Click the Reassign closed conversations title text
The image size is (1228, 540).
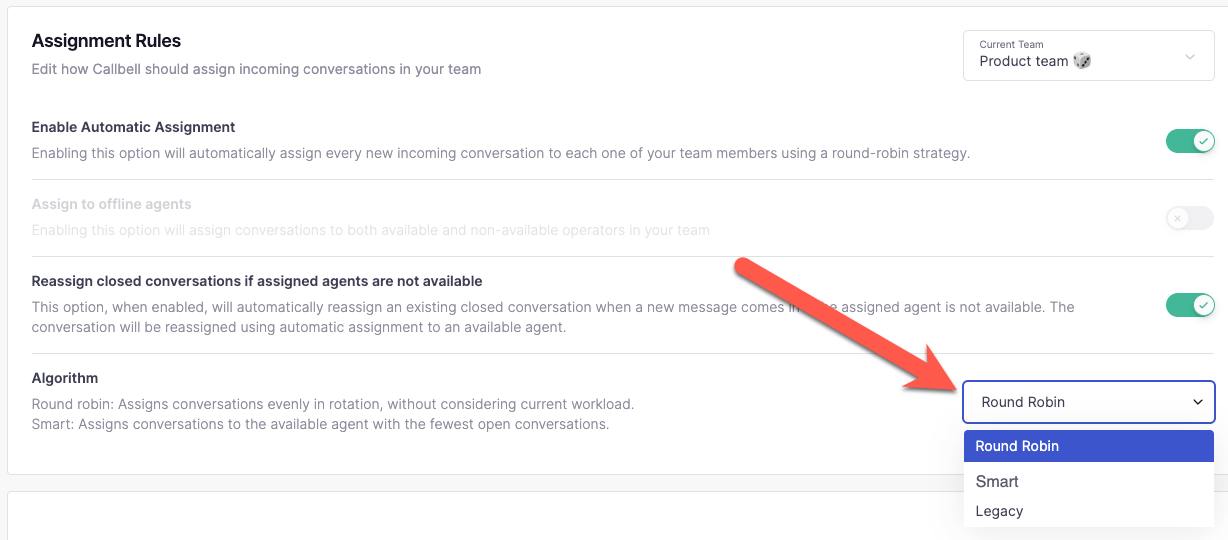pyautogui.click(x=257, y=281)
